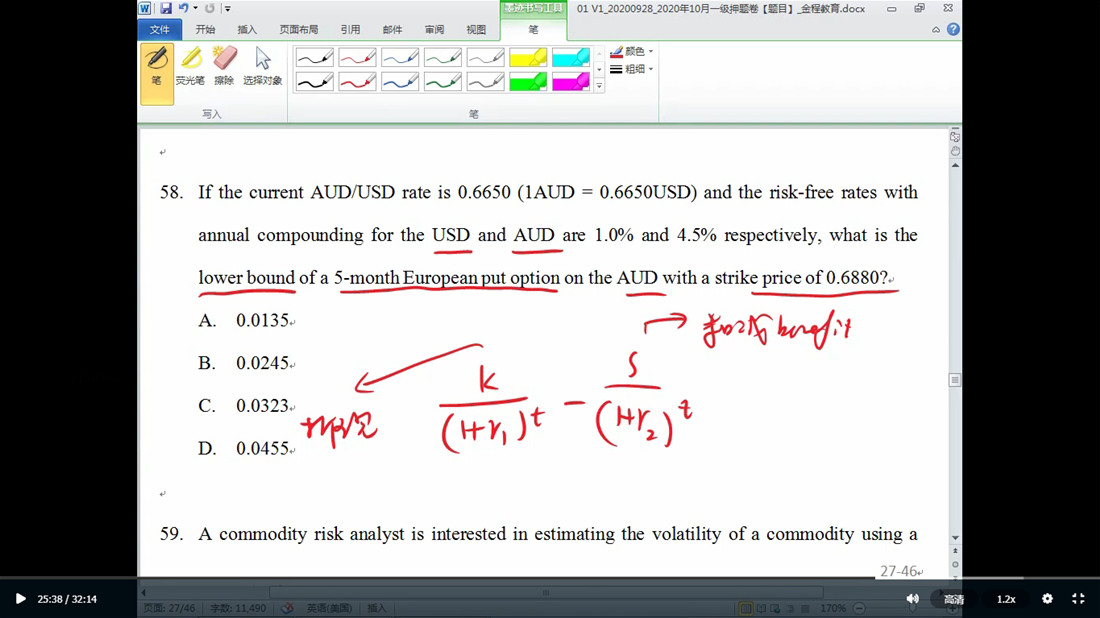This screenshot has width=1100, height=618.
Task: Pick the thin green pen style
Action: [x=443, y=58]
